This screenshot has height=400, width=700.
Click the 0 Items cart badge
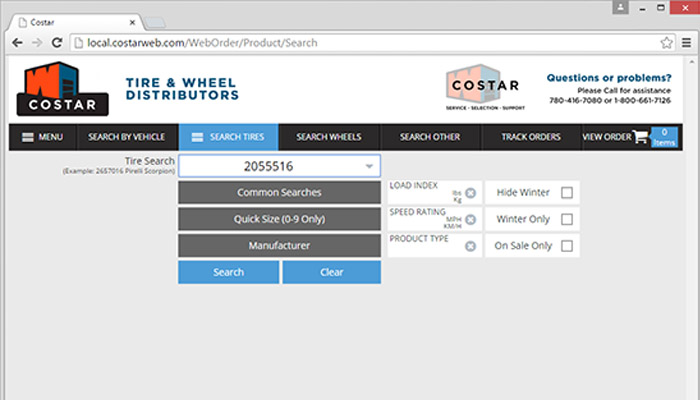[664, 137]
